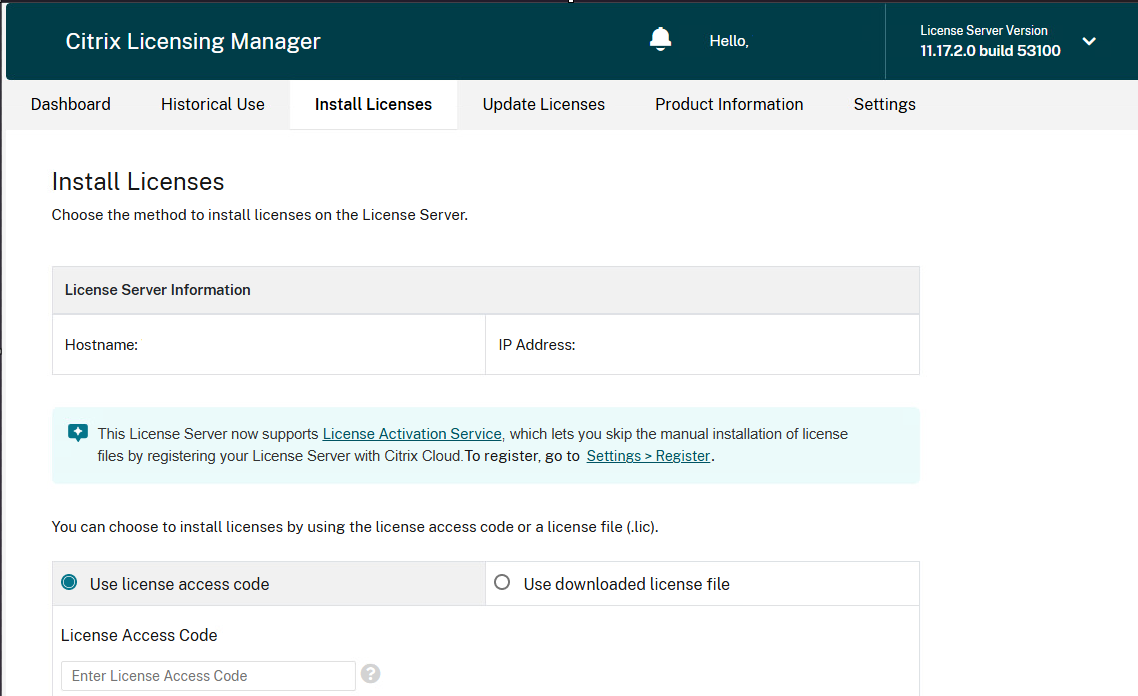This screenshot has height=696, width=1138.
Task: Open the notifications bell
Action: (660, 40)
